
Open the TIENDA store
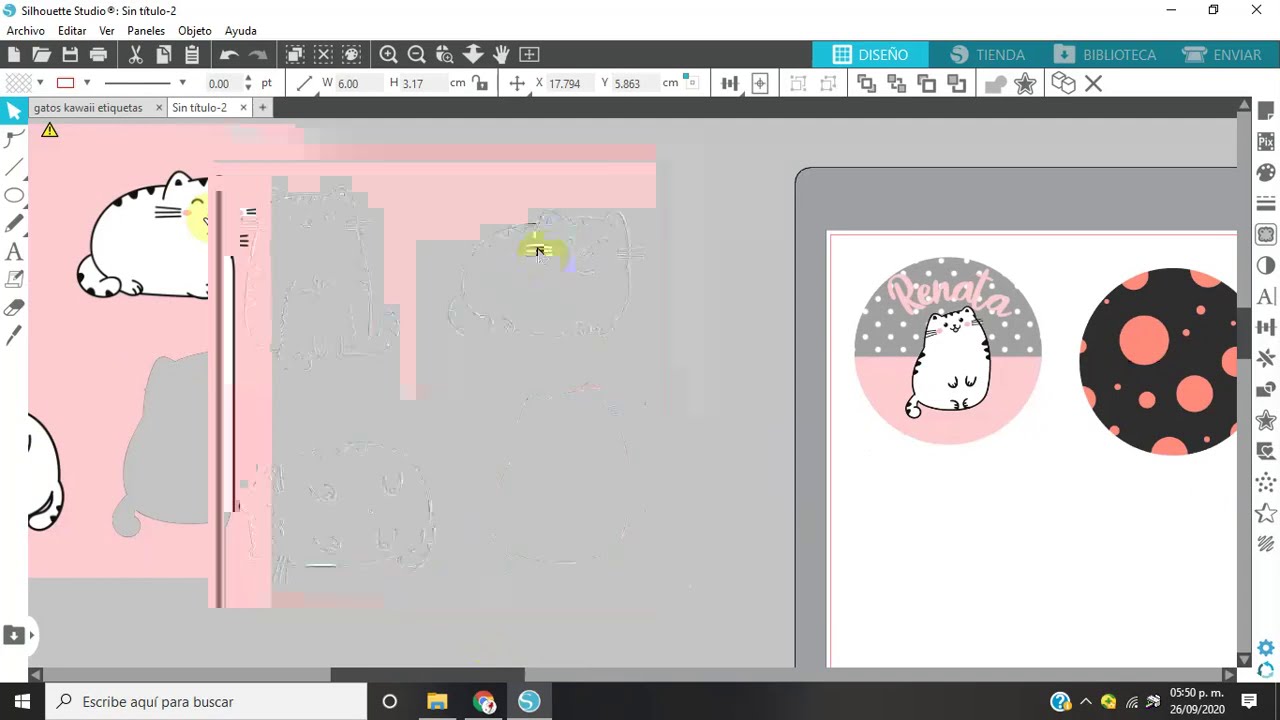[988, 55]
